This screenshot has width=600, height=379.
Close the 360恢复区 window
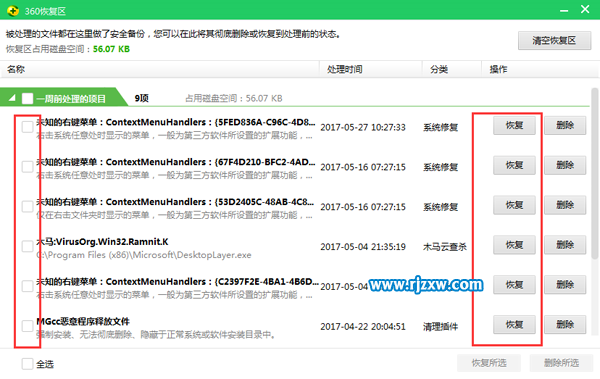[x=585, y=9]
